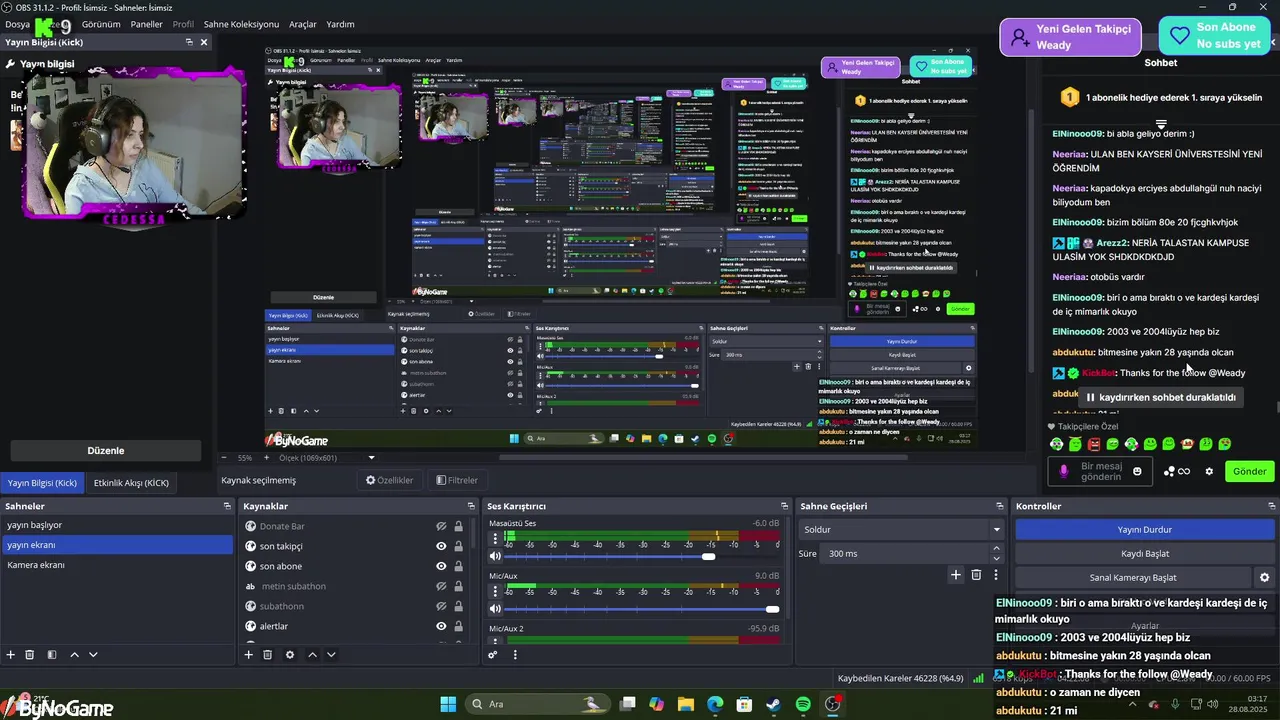Open Sahne Koleksiyonu menu
The width and height of the screenshot is (1280, 720).
click(x=241, y=24)
